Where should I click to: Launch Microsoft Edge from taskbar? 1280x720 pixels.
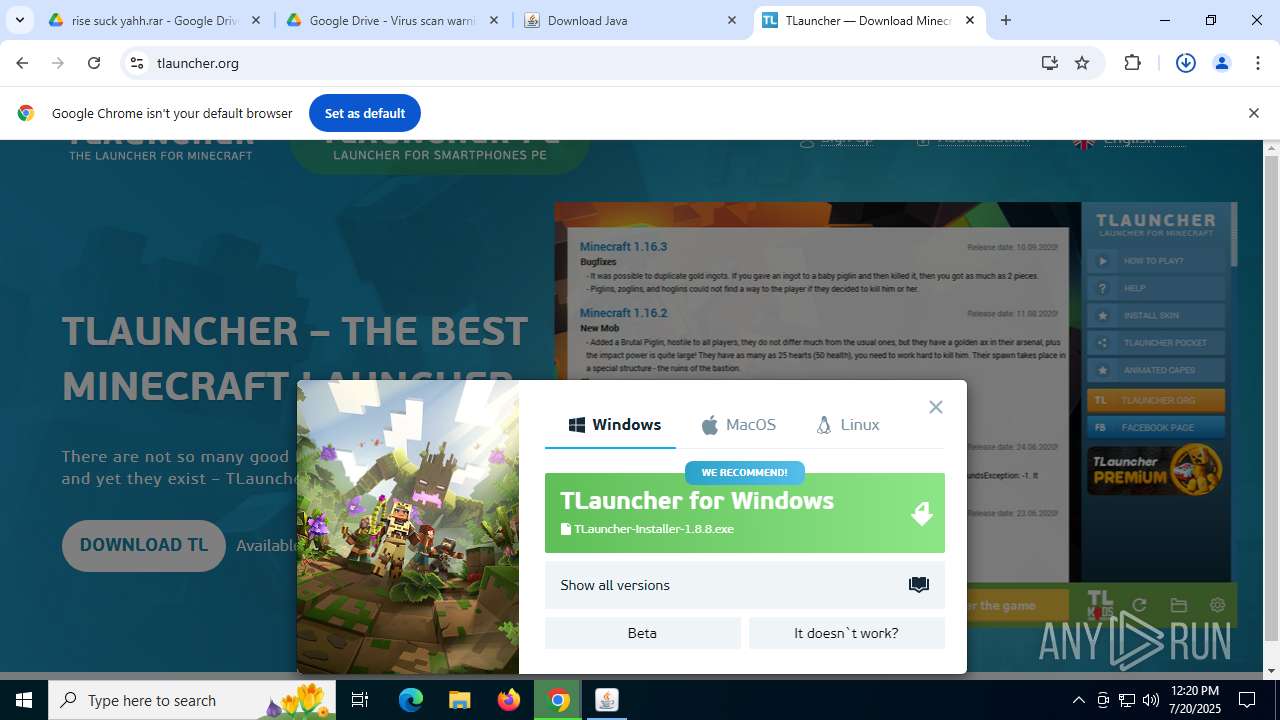click(x=411, y=700)
